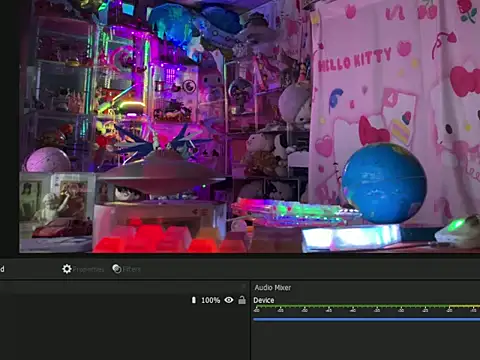Select the Audio Mixer panel title
The height and width of the screenshot is (360, 480).
[x=273, y=288]
